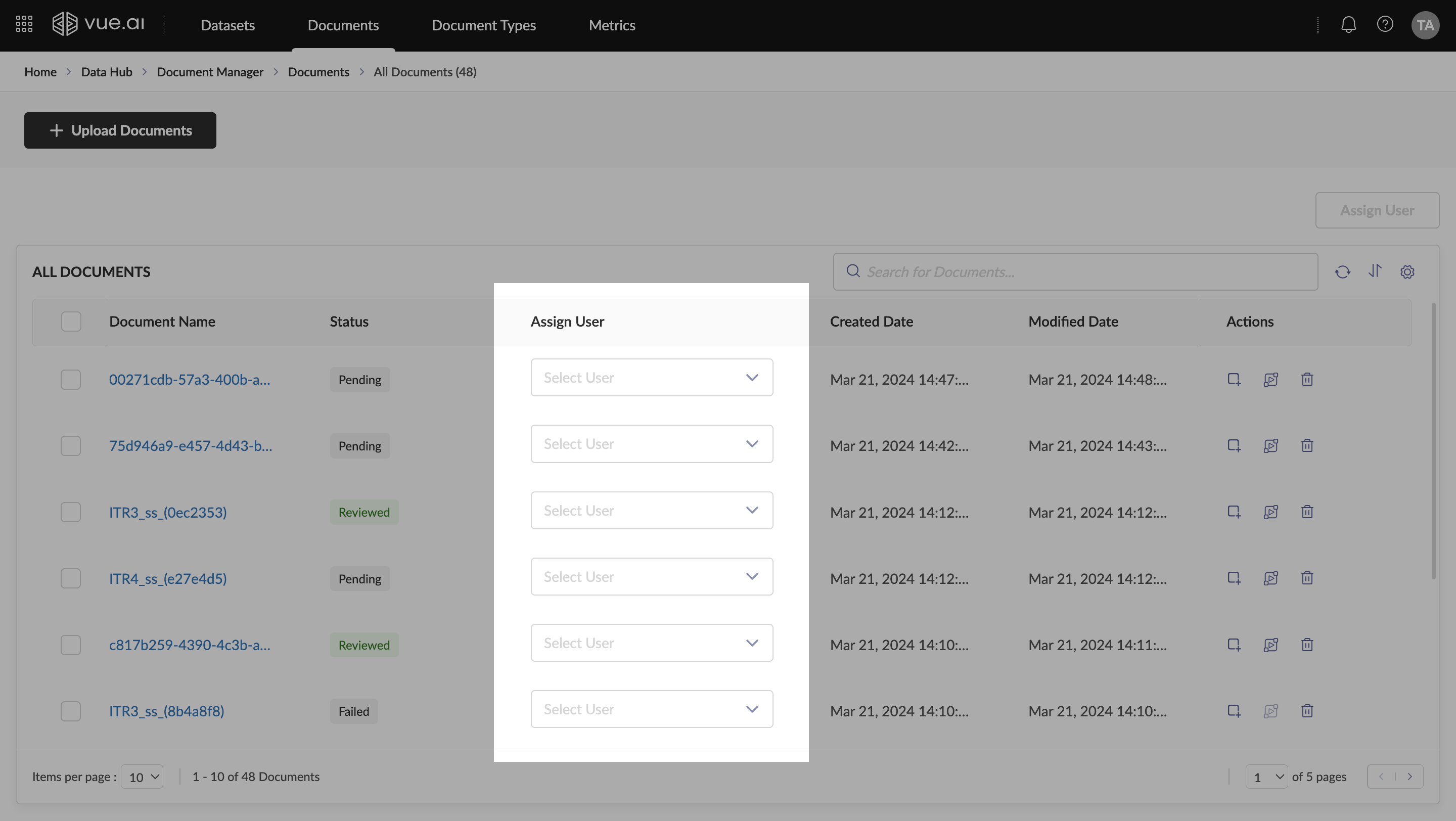Click the Search for Documents field
Screen dimensions: 1456x821
pos(1074,272)
